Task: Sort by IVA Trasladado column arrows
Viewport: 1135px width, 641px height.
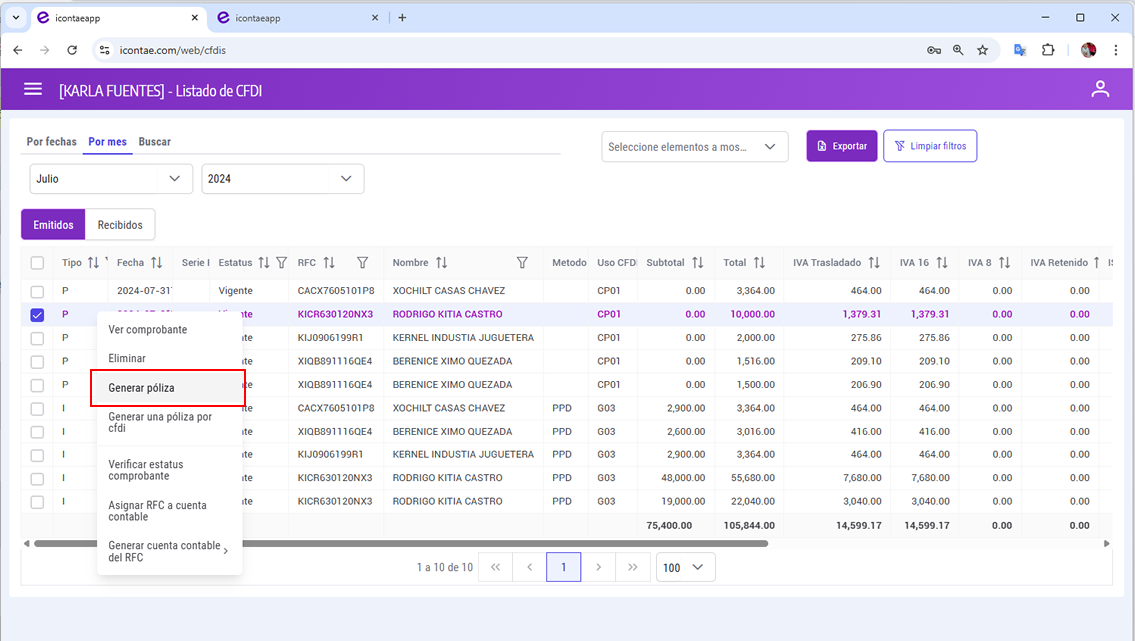Action: [874, 263]
